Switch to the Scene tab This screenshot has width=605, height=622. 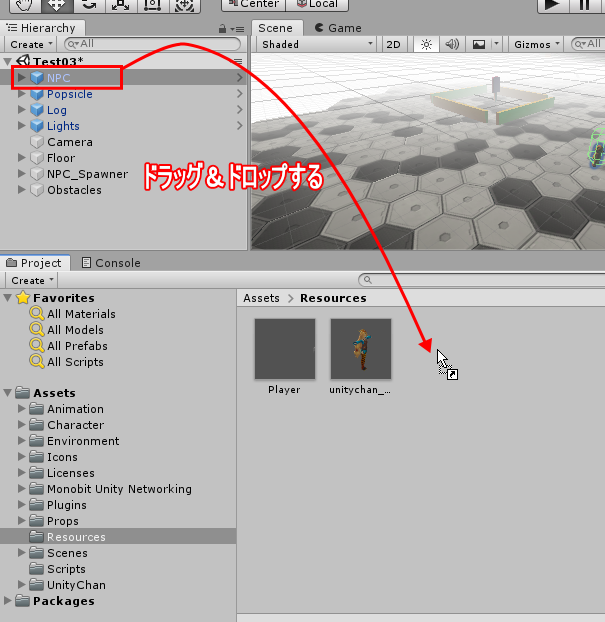point(277,28)
